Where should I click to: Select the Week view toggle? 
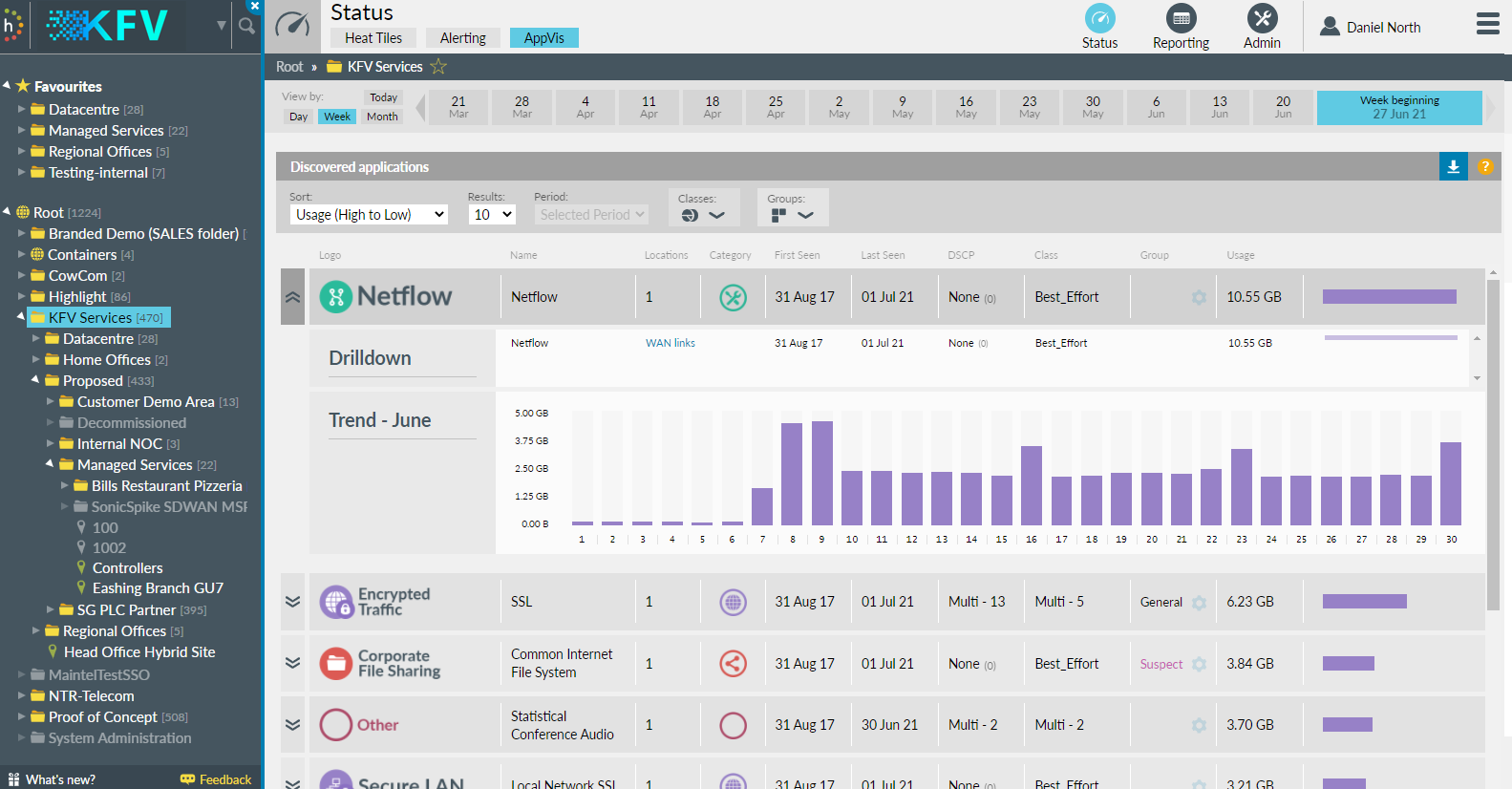click(x=336, y=117)
